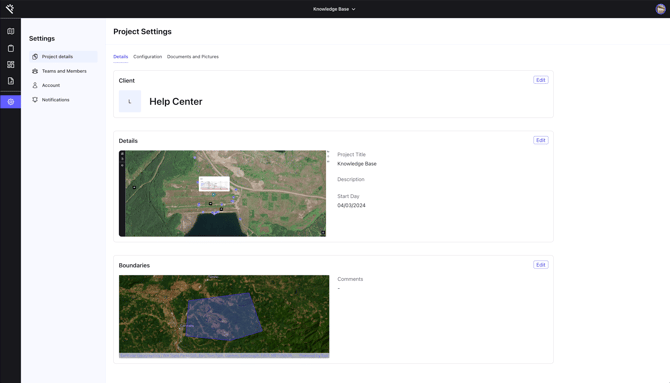The width and height of the screenshot is (670, 383).
Task: Click the Account person icon
Action: 35,85
